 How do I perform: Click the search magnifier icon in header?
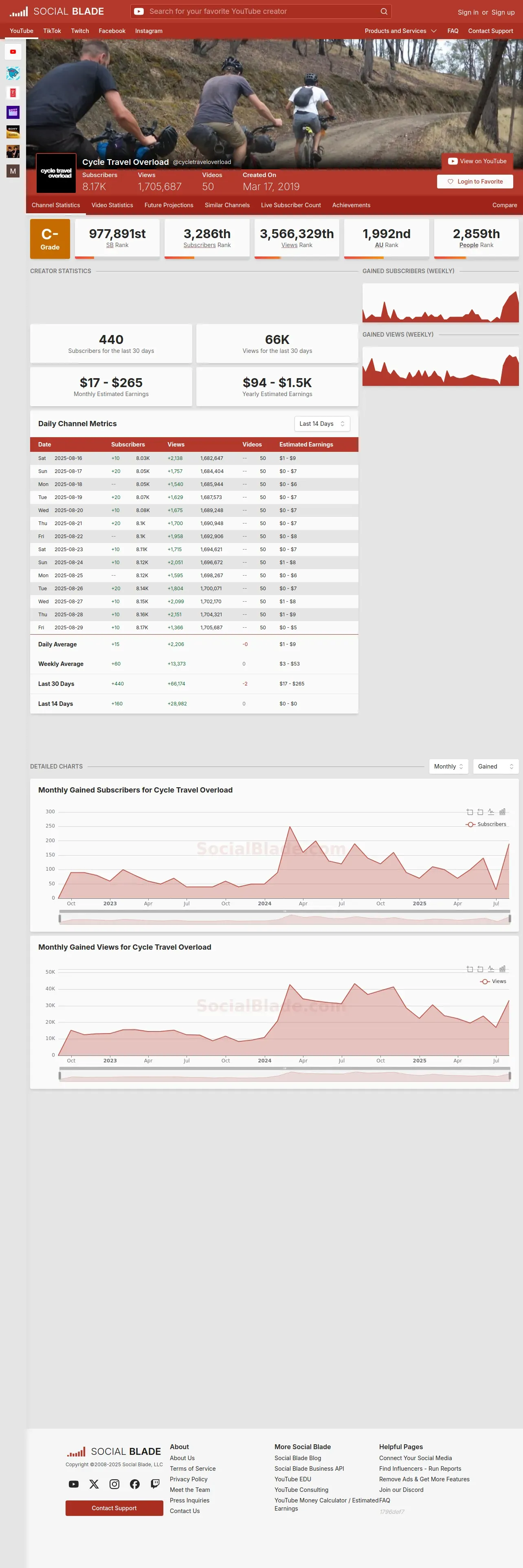(384, 11)
